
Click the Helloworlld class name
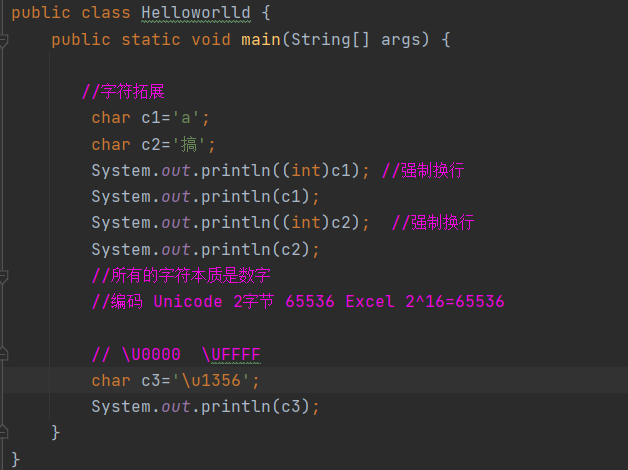(192, 14)
